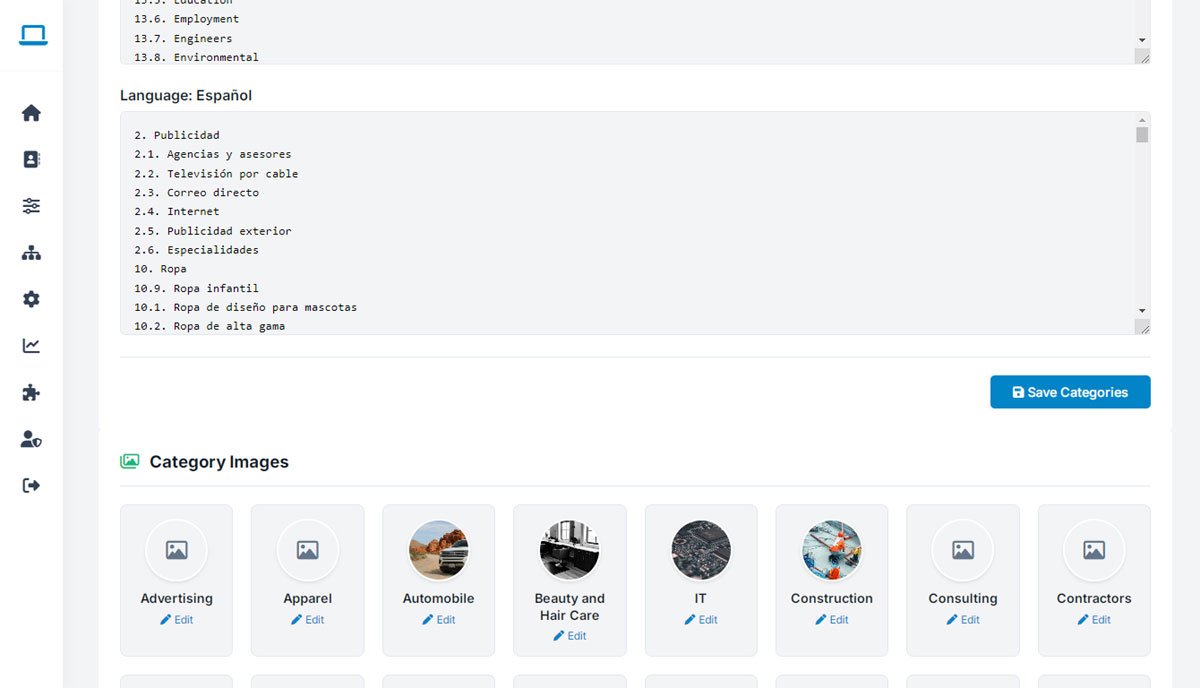Image resolution: width=1200 pixels, height=688 pixels.
Task: Edit the Beauty and Hair Care image
Action: [570, 636]
